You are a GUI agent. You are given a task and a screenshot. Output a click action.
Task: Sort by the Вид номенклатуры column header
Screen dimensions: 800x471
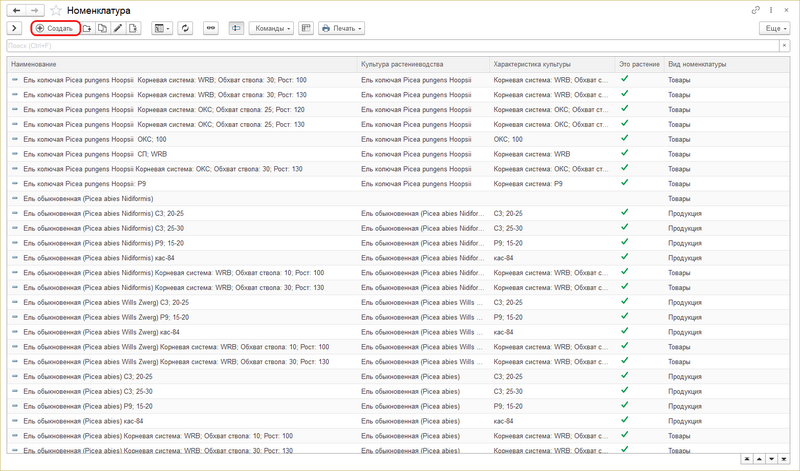point(727,64)
